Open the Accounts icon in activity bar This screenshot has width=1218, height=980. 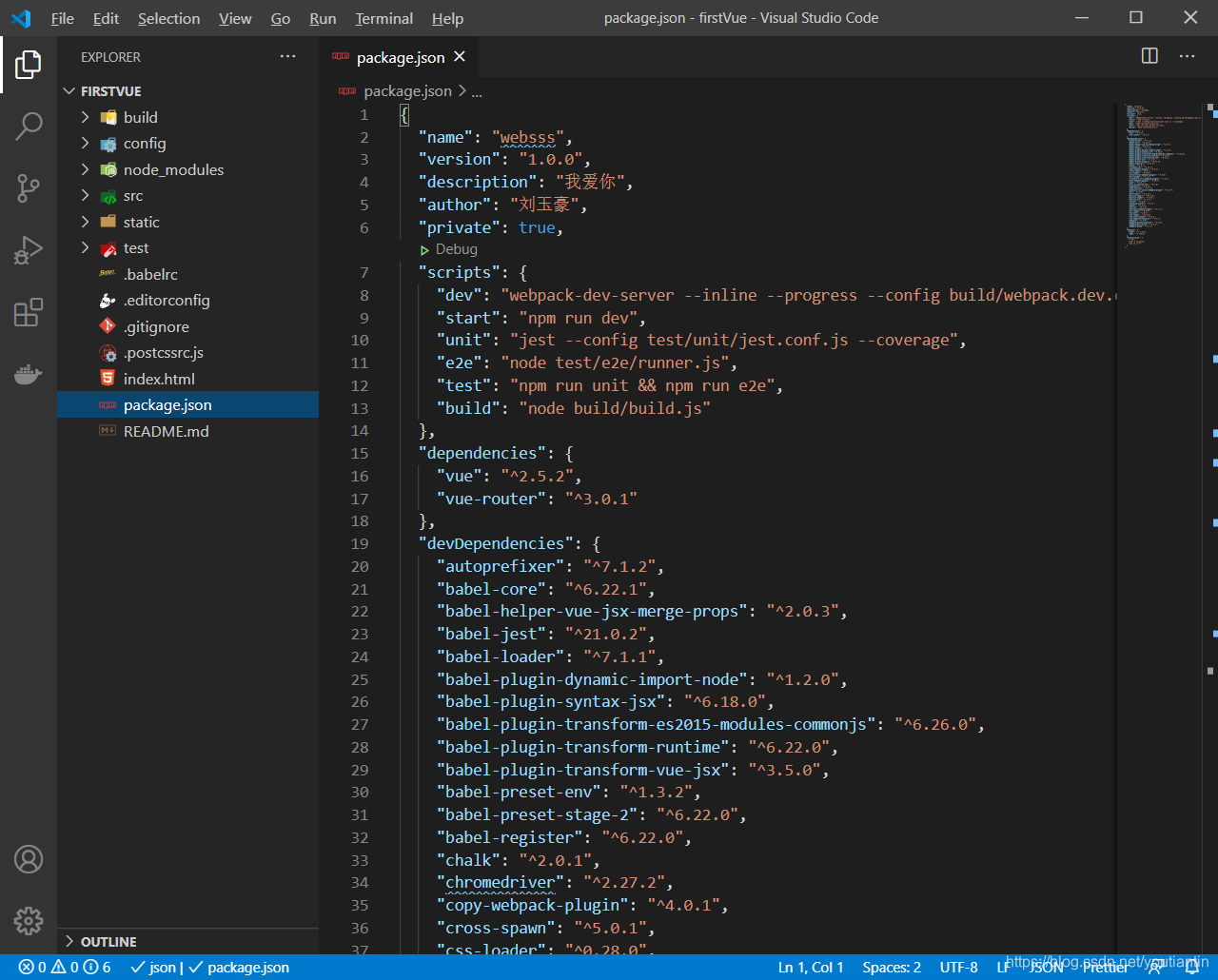29,859
